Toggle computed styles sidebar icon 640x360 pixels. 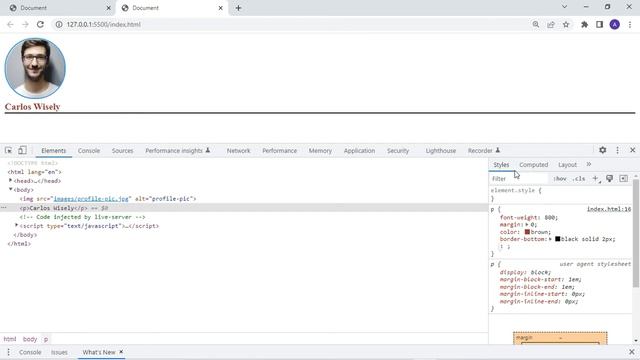click(x=623, y=178)
